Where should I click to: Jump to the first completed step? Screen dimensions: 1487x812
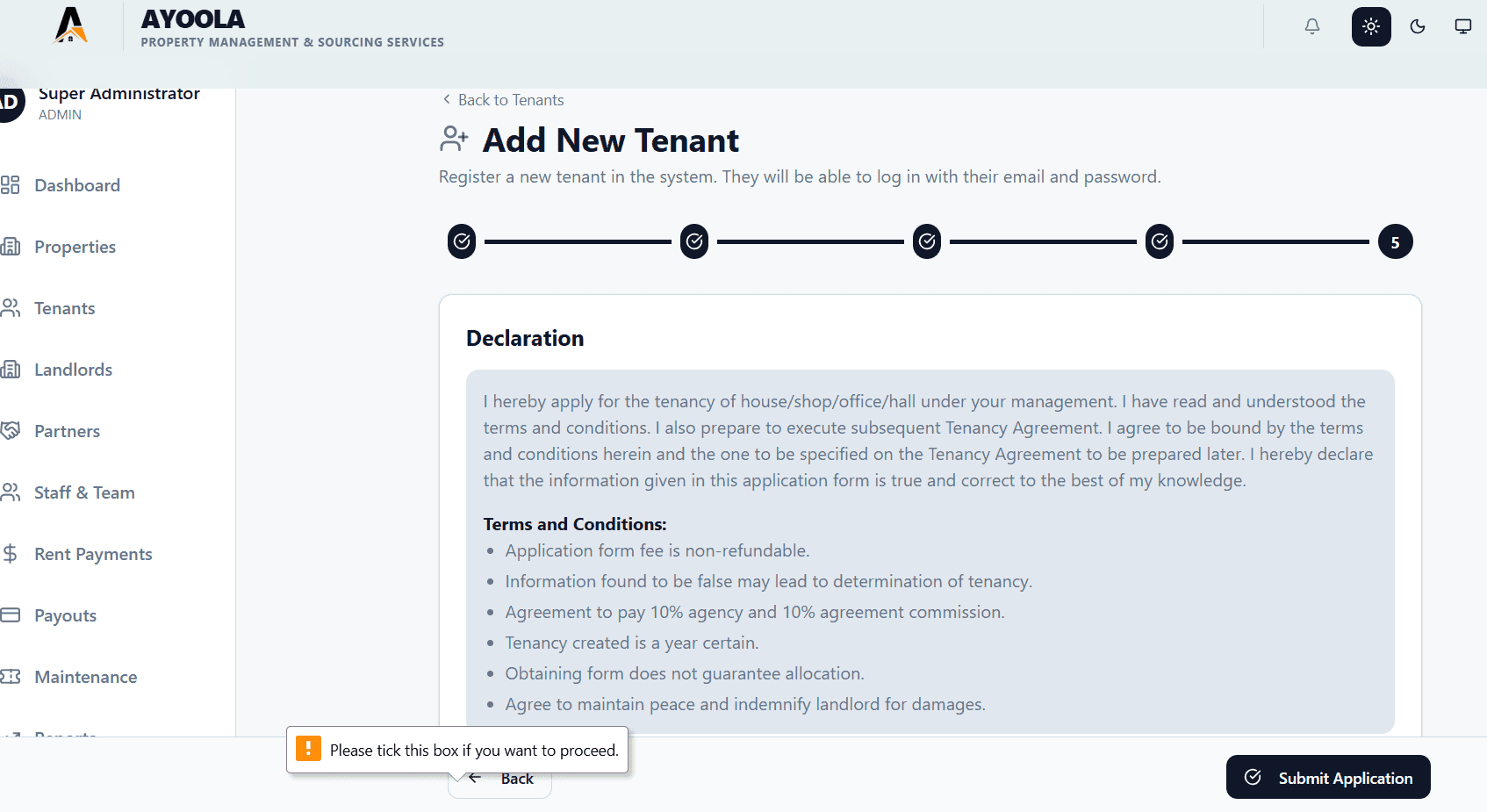(x=462, y=241)
